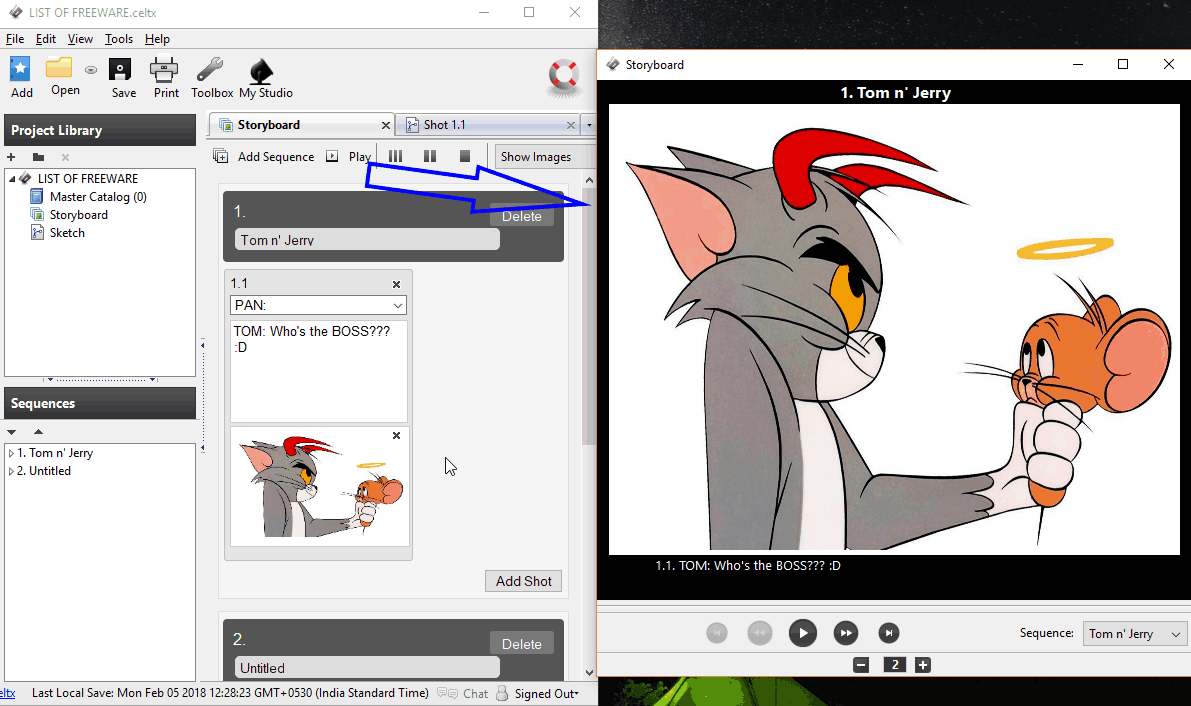Screen dimensions: 1191x706
Task: Select the single-column layout view
Action: (465, 156)
